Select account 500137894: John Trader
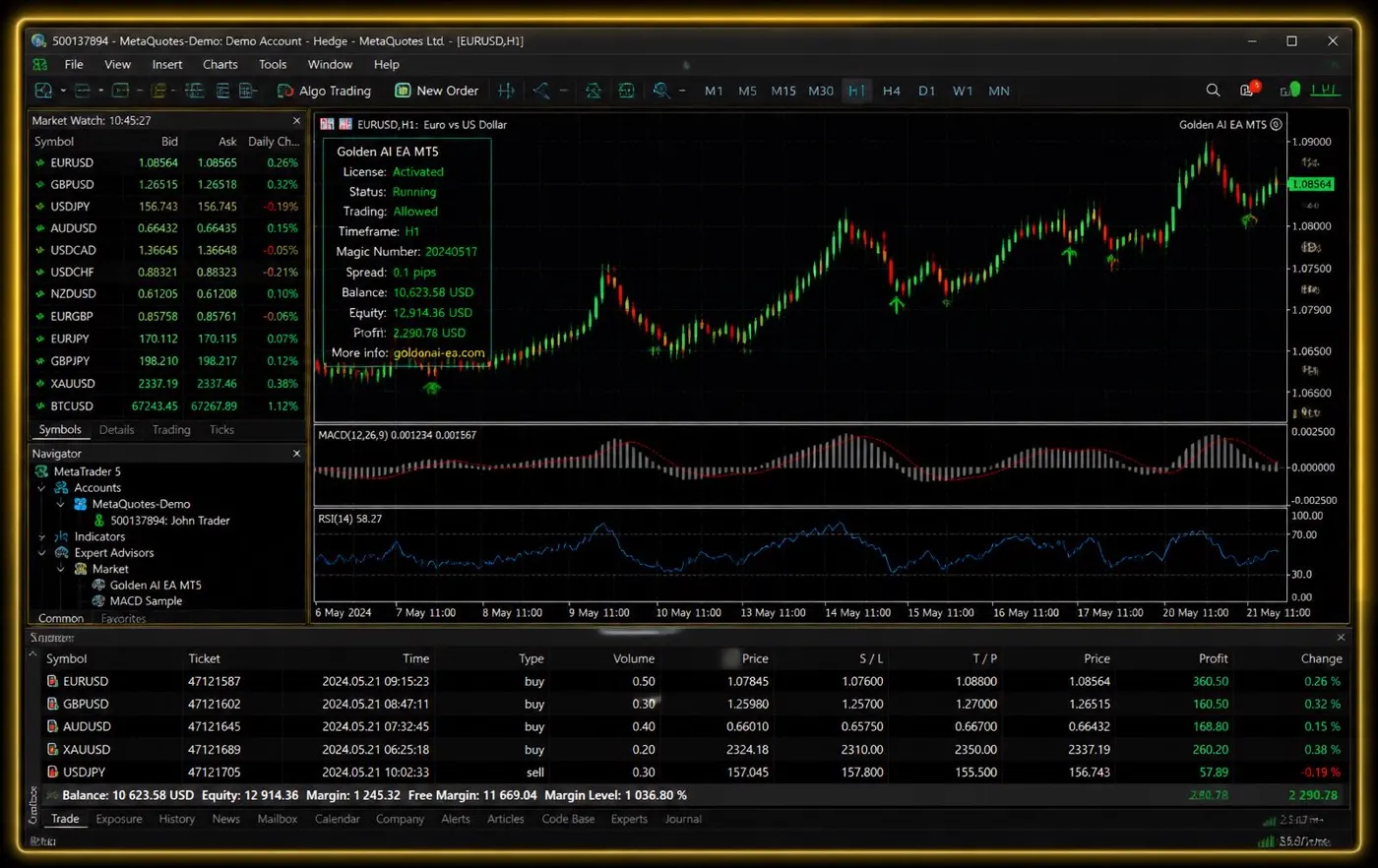This screenshot has height=868, width=1378. pyautogui.click(x=170, y=521)
